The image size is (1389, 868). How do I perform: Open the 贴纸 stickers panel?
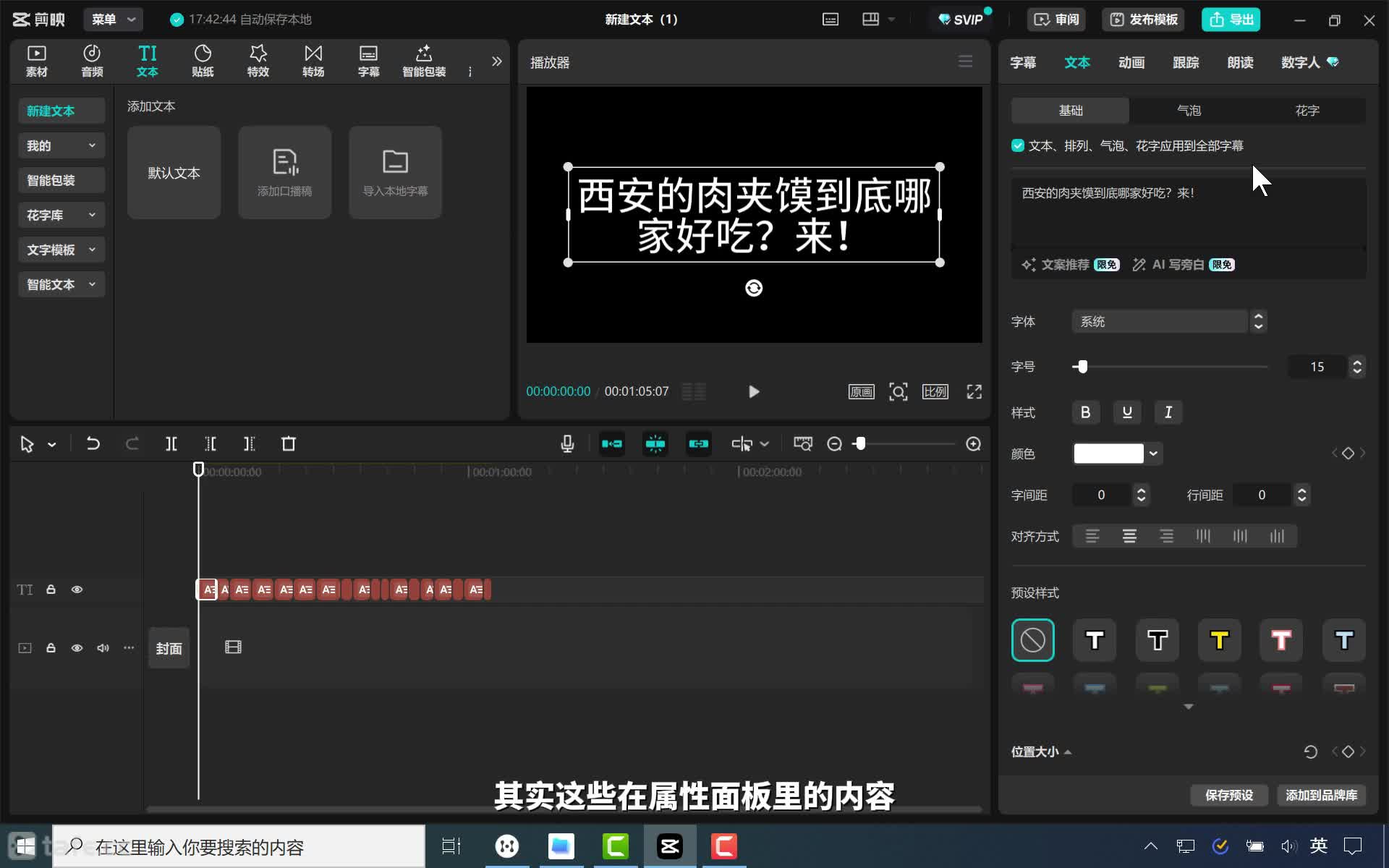pyautogui.click(x=203, y=61)
